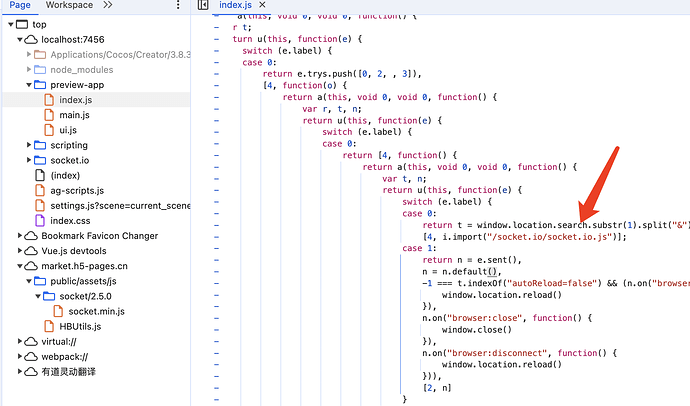Click the scripting folder icon
The image size is (690, 406).
pyautogui.click(x=40, y=145)
